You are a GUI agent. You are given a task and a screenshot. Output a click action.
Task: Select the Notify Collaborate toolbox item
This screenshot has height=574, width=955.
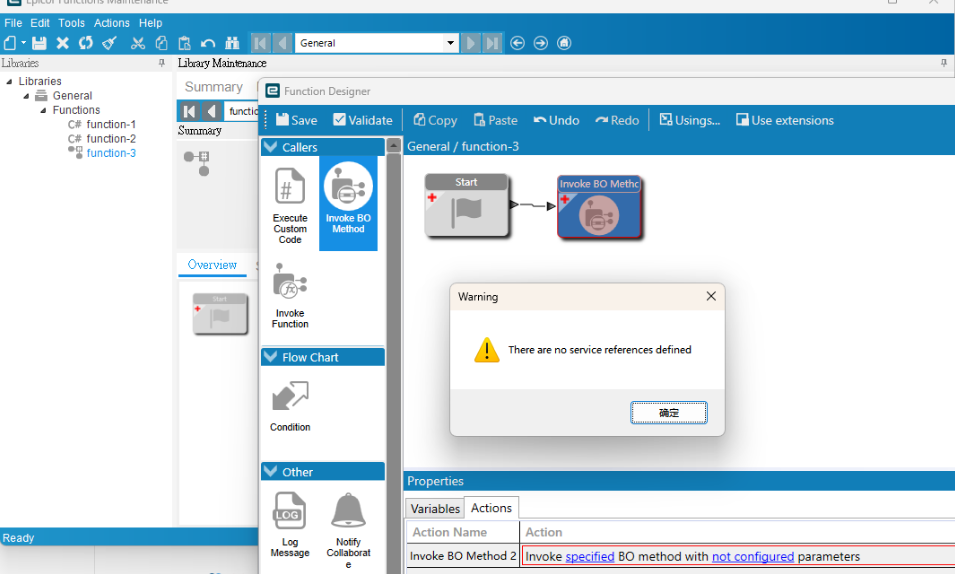point(348,530)
